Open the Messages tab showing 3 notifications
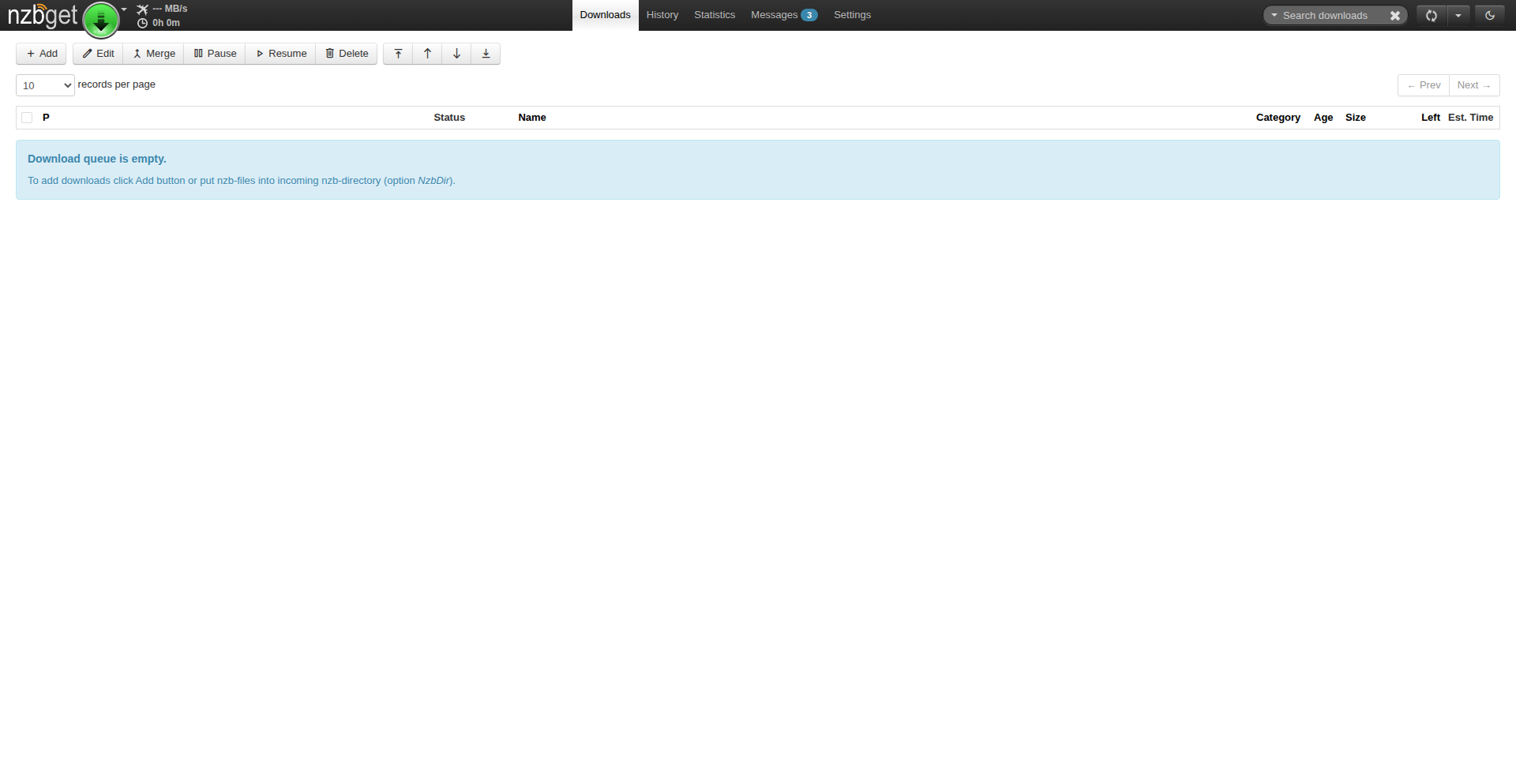The width and height of the screenshot is (1516, 784). pos(783,15)
